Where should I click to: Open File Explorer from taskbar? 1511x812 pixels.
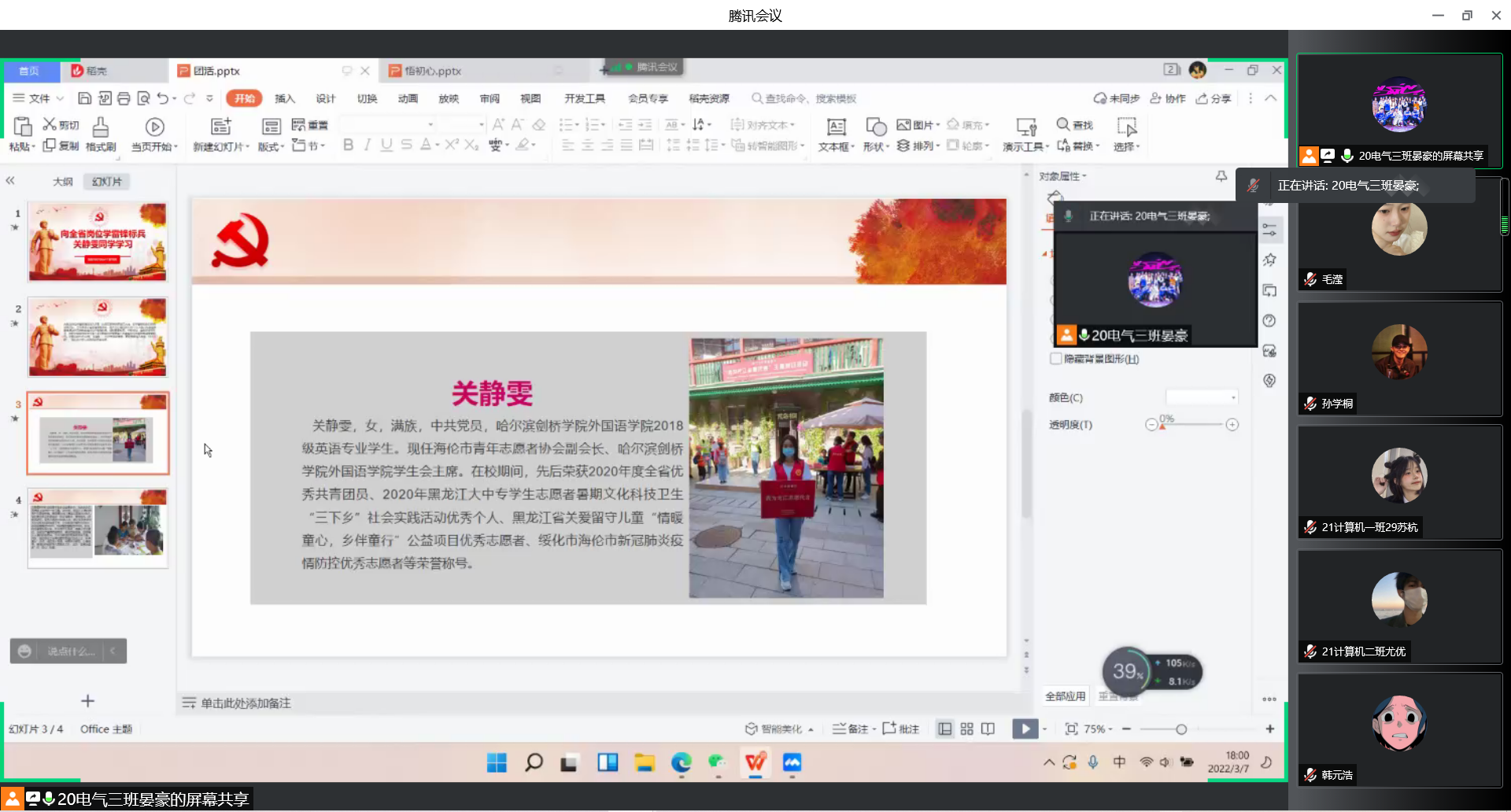click(x=645, y=762)
